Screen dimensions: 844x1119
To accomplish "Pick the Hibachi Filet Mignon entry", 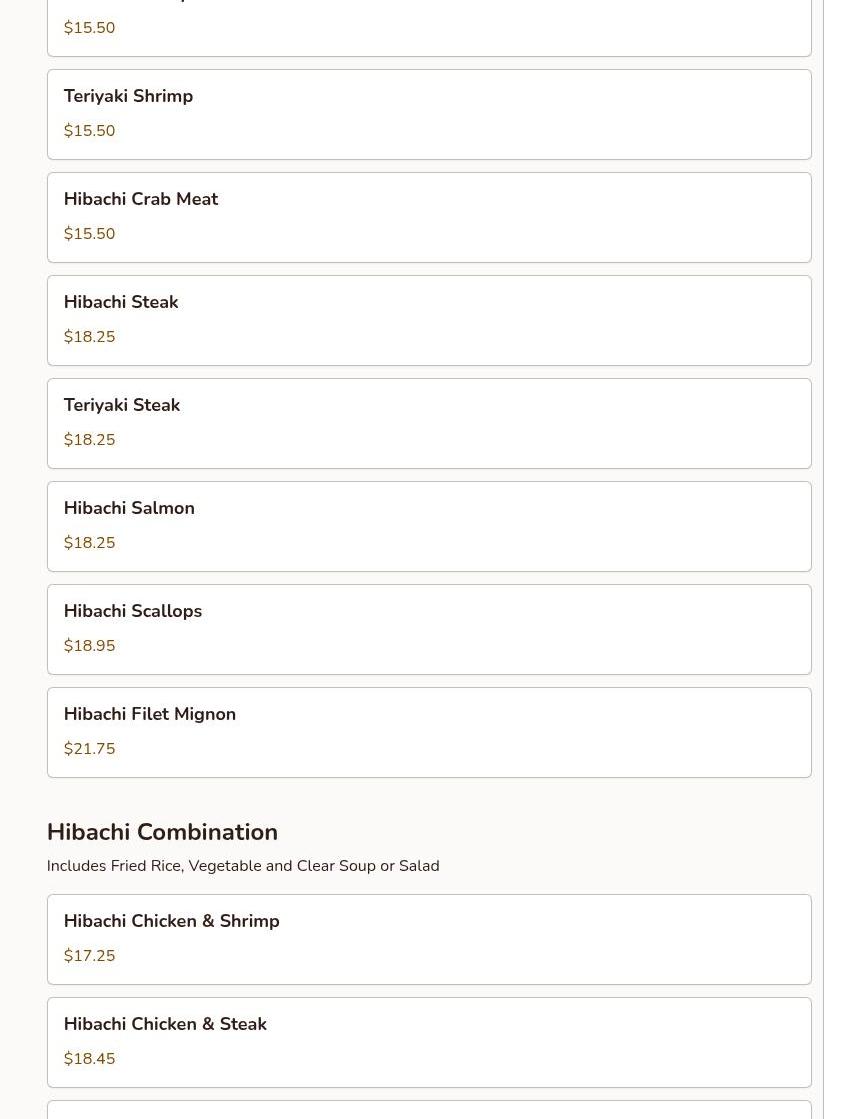I will coord(150,715).
